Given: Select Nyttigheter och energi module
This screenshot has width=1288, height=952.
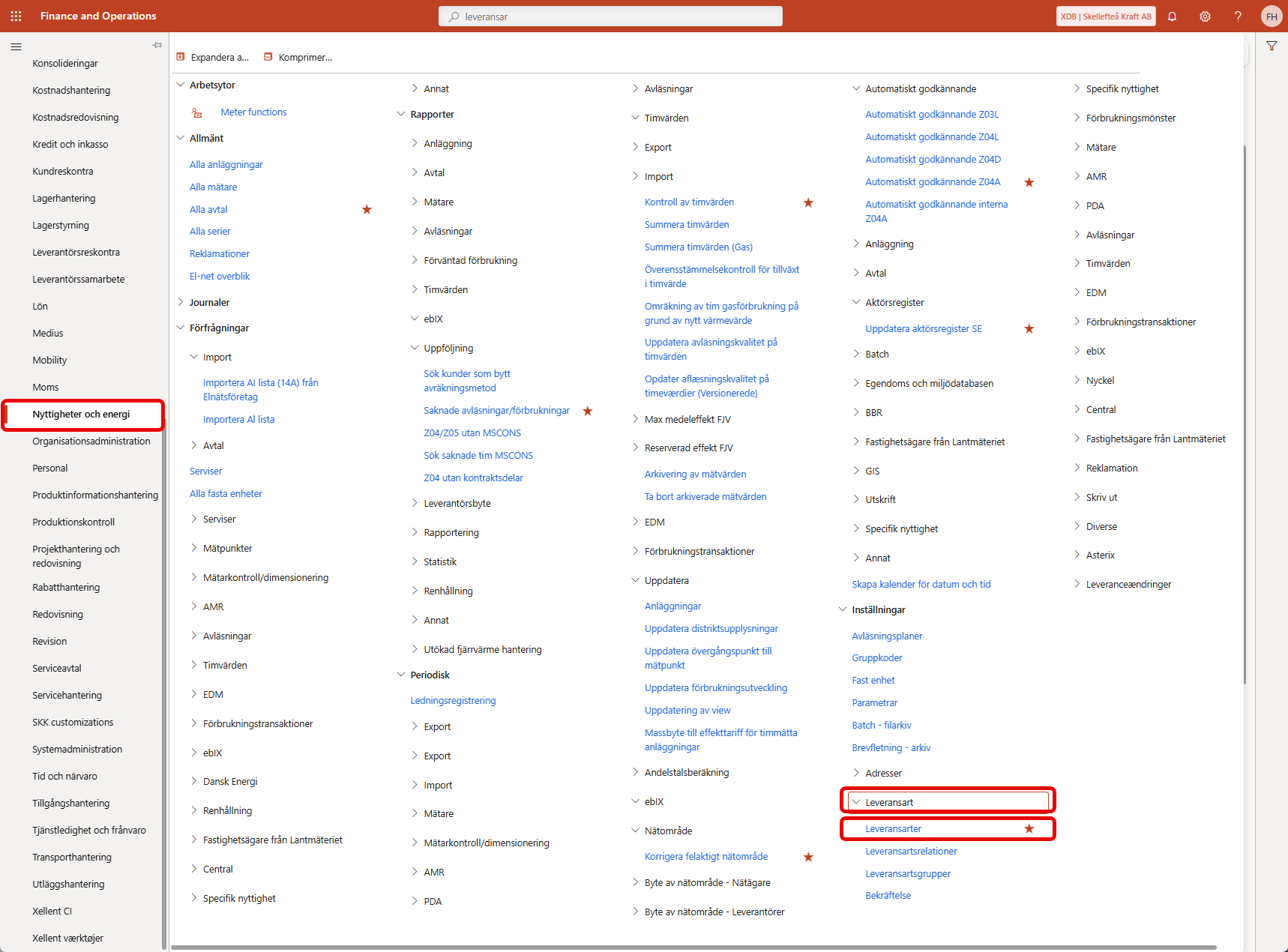Looking at the screenshot, I should 81,415.
